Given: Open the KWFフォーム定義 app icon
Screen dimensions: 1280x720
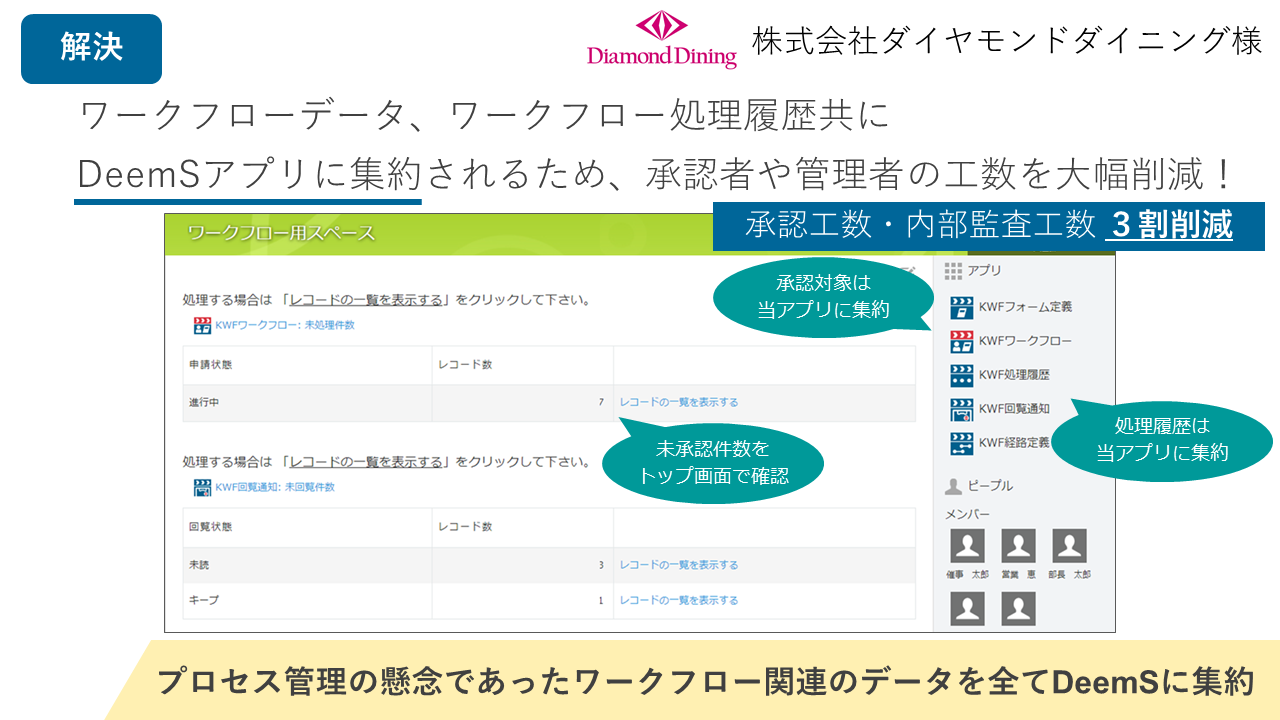Looking at the screenshot, I should [x=961, y=307].
